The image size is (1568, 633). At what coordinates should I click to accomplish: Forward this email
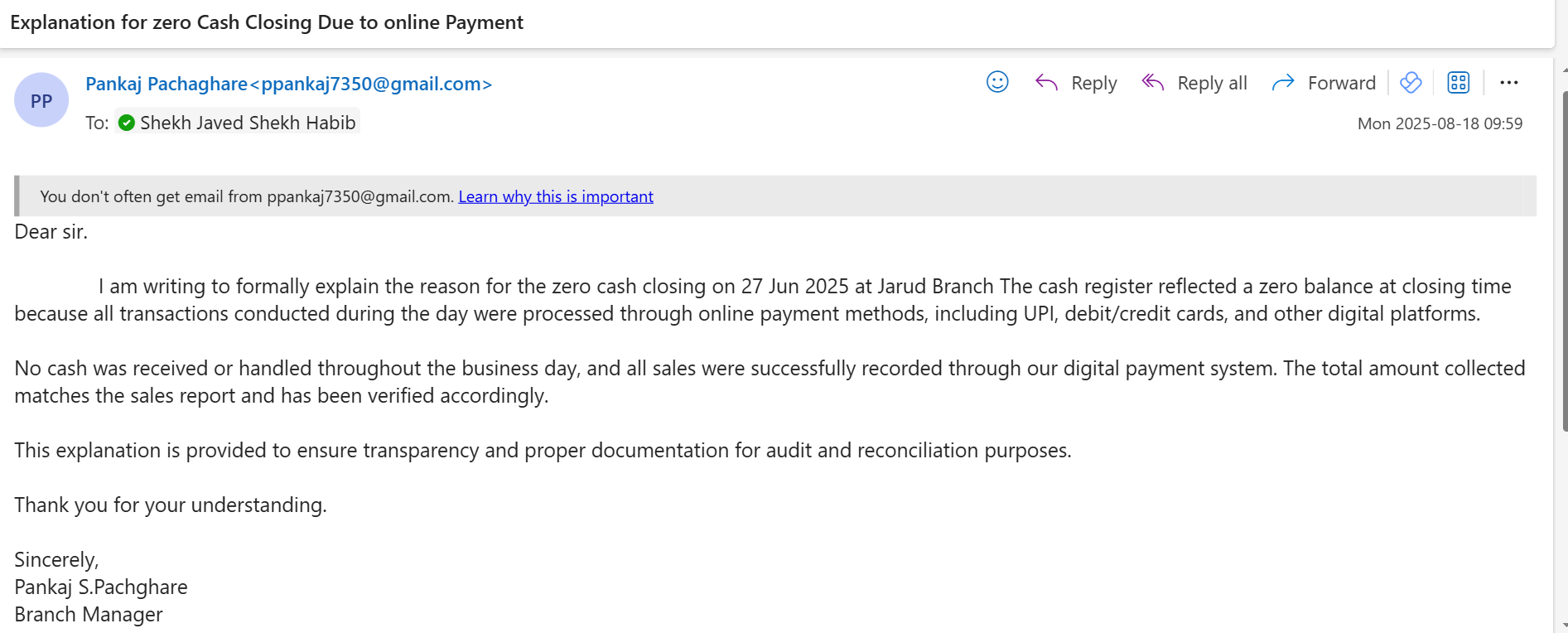click(x=1324, y=83)
